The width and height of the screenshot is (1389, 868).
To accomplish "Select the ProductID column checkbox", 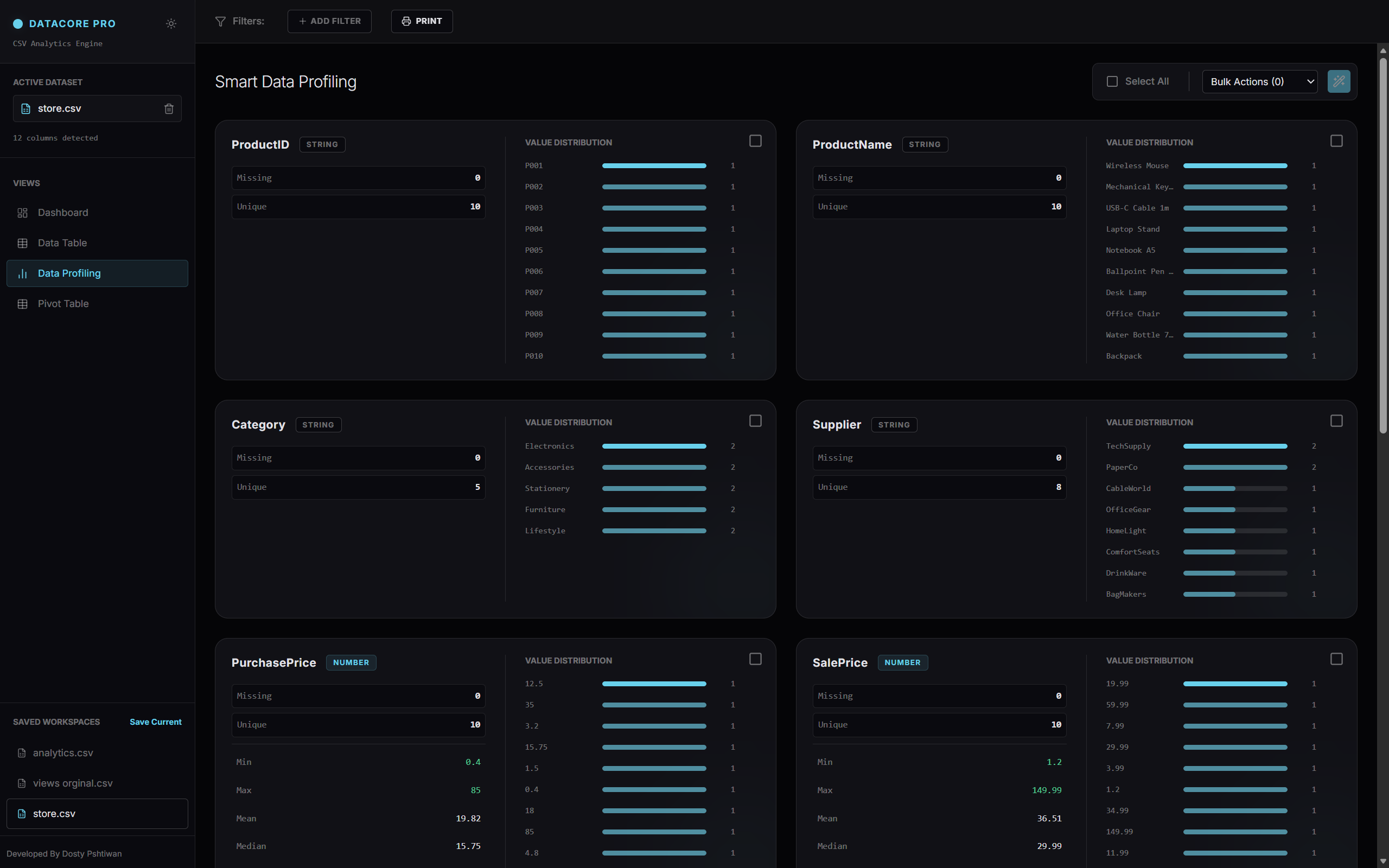I will click(755, 141).
